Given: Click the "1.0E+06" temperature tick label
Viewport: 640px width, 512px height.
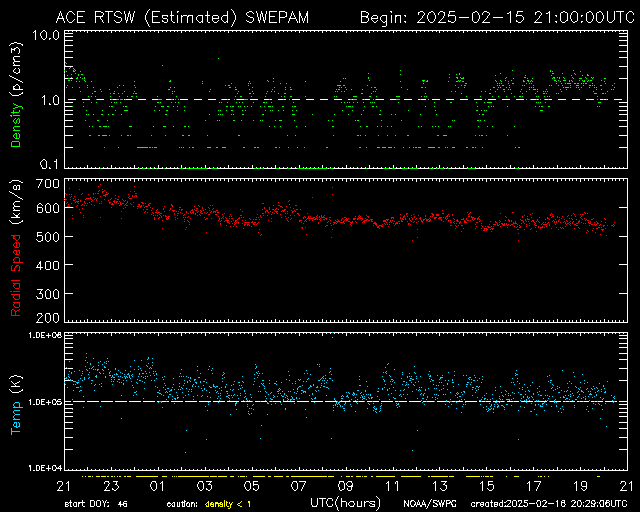Looking at the screenshot, I should 45,335.
